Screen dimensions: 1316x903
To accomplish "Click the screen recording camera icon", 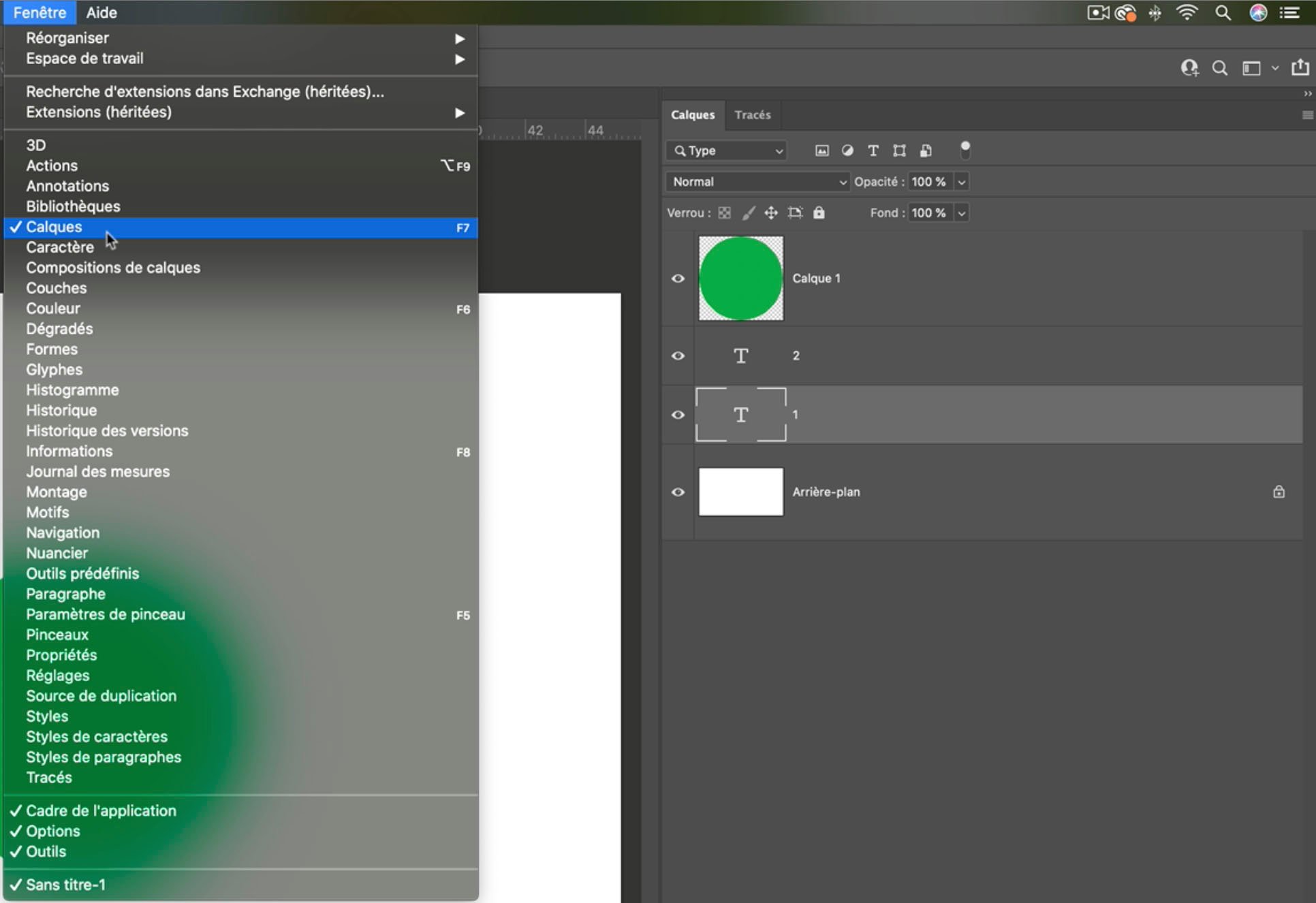I will pyautogui.click(x=1098, y=13).
